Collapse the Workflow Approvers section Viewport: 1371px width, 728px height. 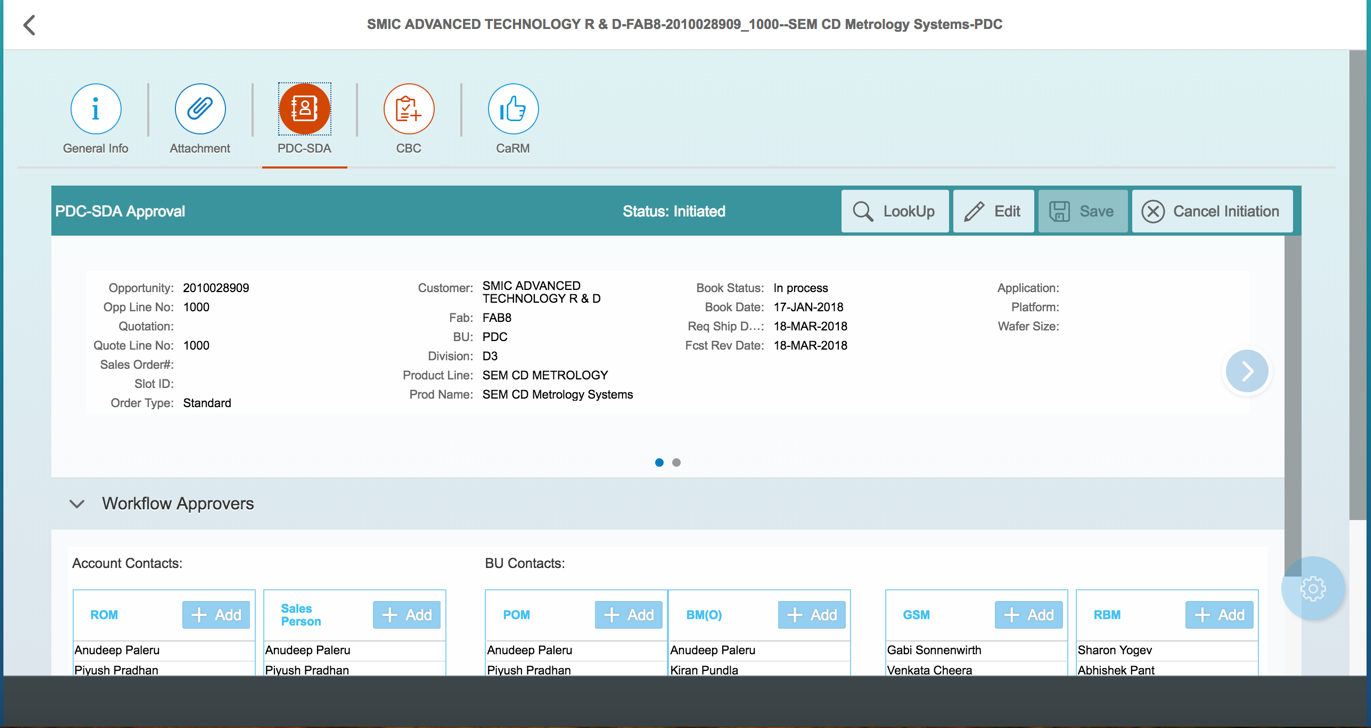pyautogui.click(x=77, y=504)
